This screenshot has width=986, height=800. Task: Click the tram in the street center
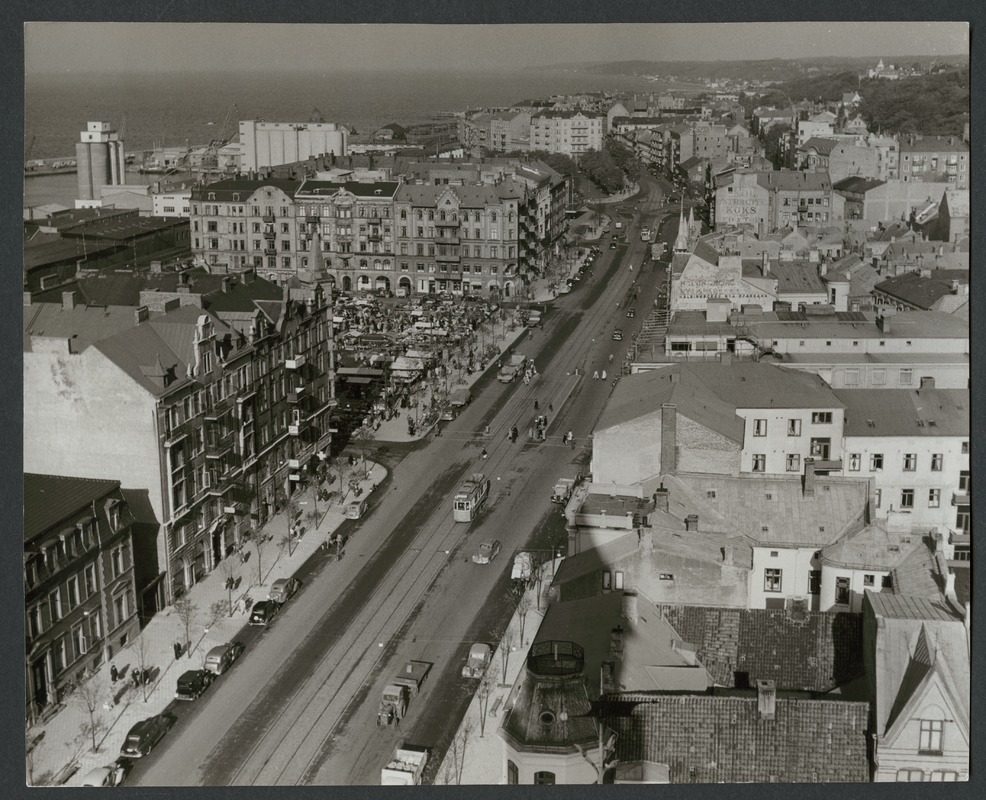pos(471,497)
